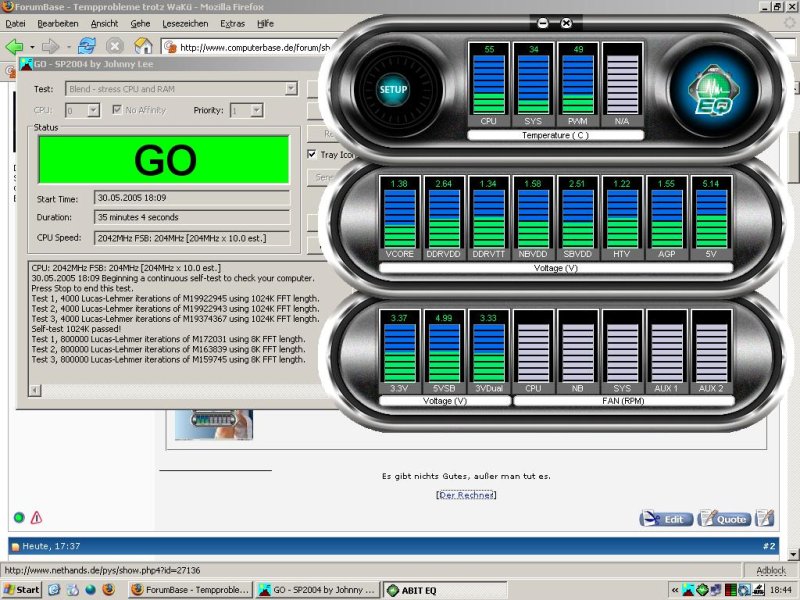Go back with Firefox's green arrow
The height and width of the screenshot is (600, 800).
coord(14,47)
